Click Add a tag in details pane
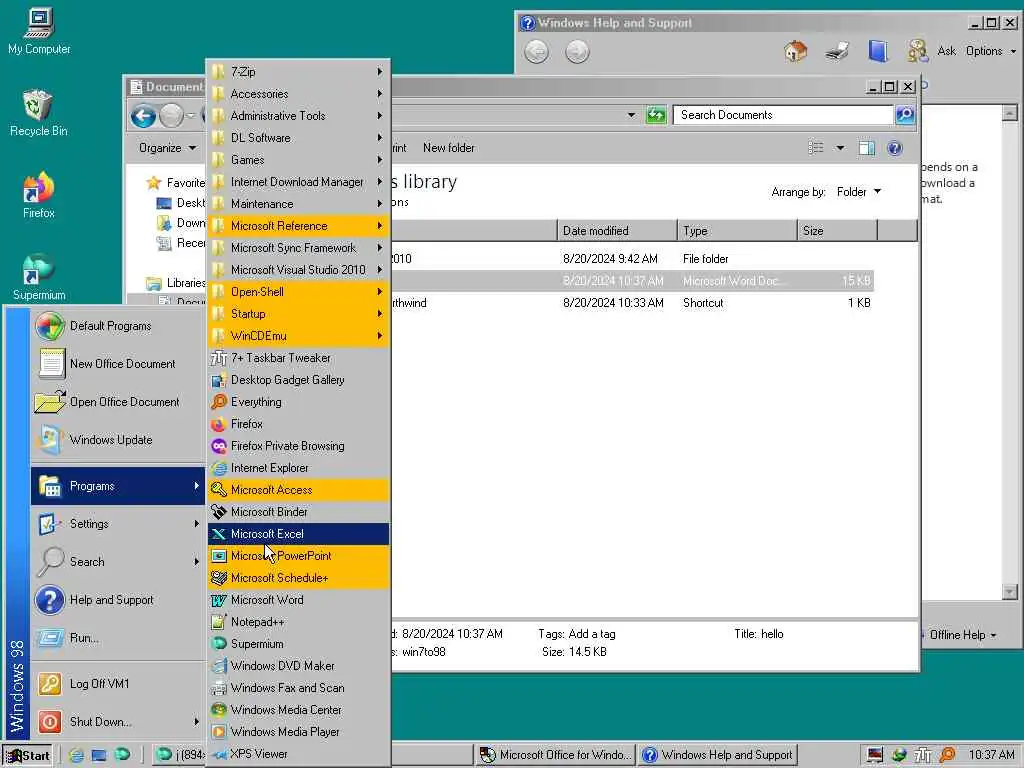 pyautogui.click(x=592, y=634)
